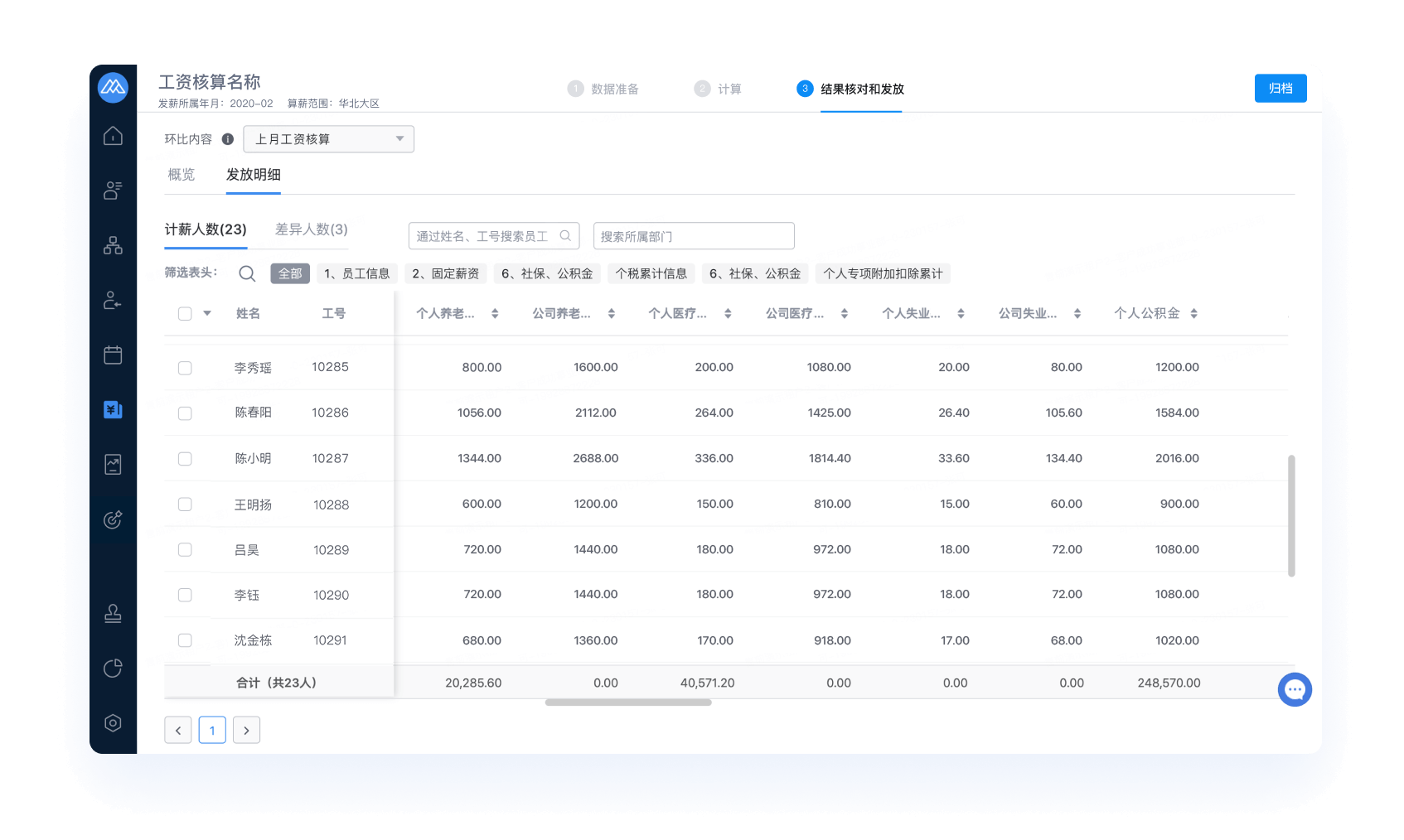Check the row for 吕昊
Image resolution: width=1404 pixels, height=840 pixels.
pyautogui.click(x=185, y=550)
